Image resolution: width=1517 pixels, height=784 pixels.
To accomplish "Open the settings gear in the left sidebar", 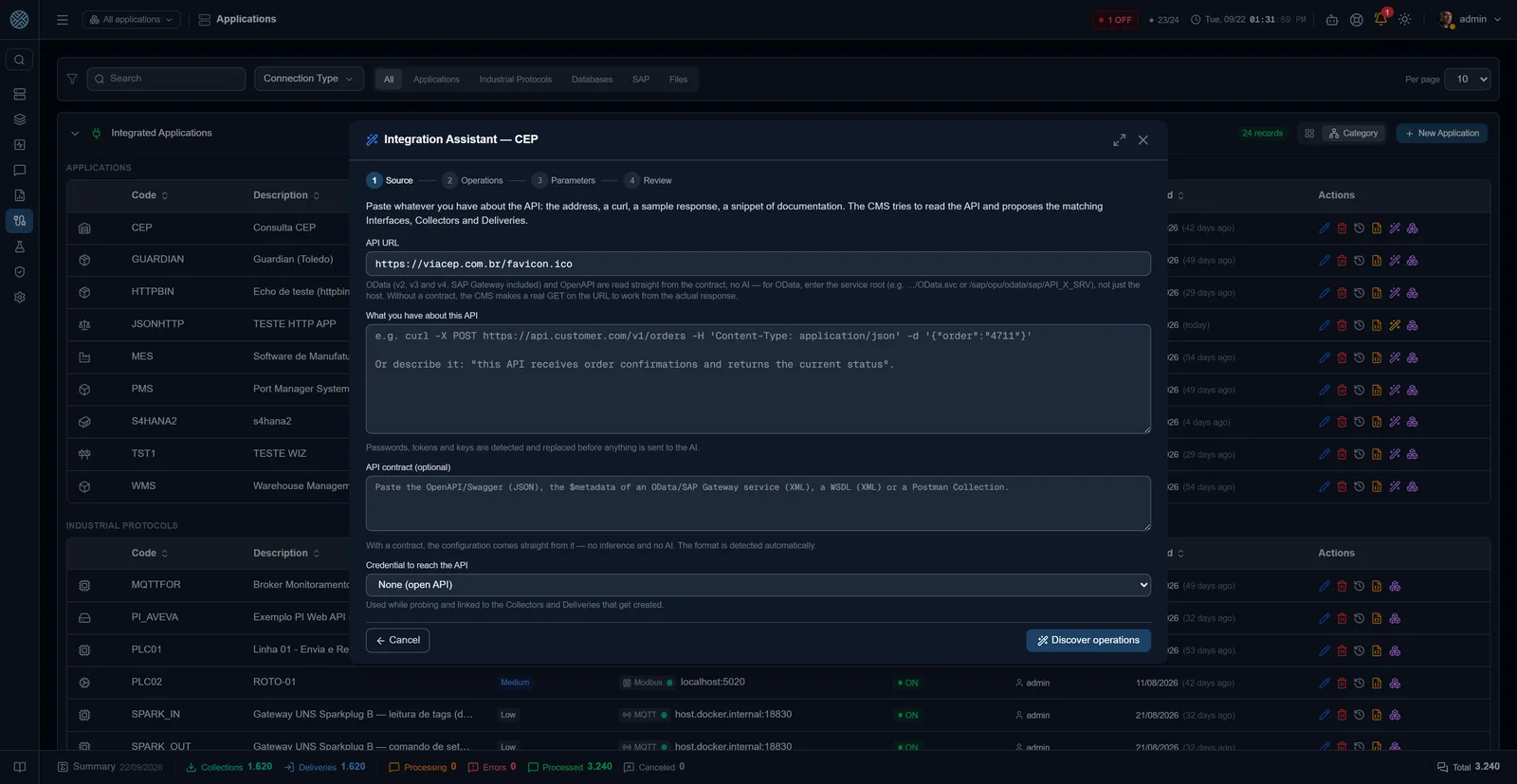I will pyautogui.click(x=19, y=297).
